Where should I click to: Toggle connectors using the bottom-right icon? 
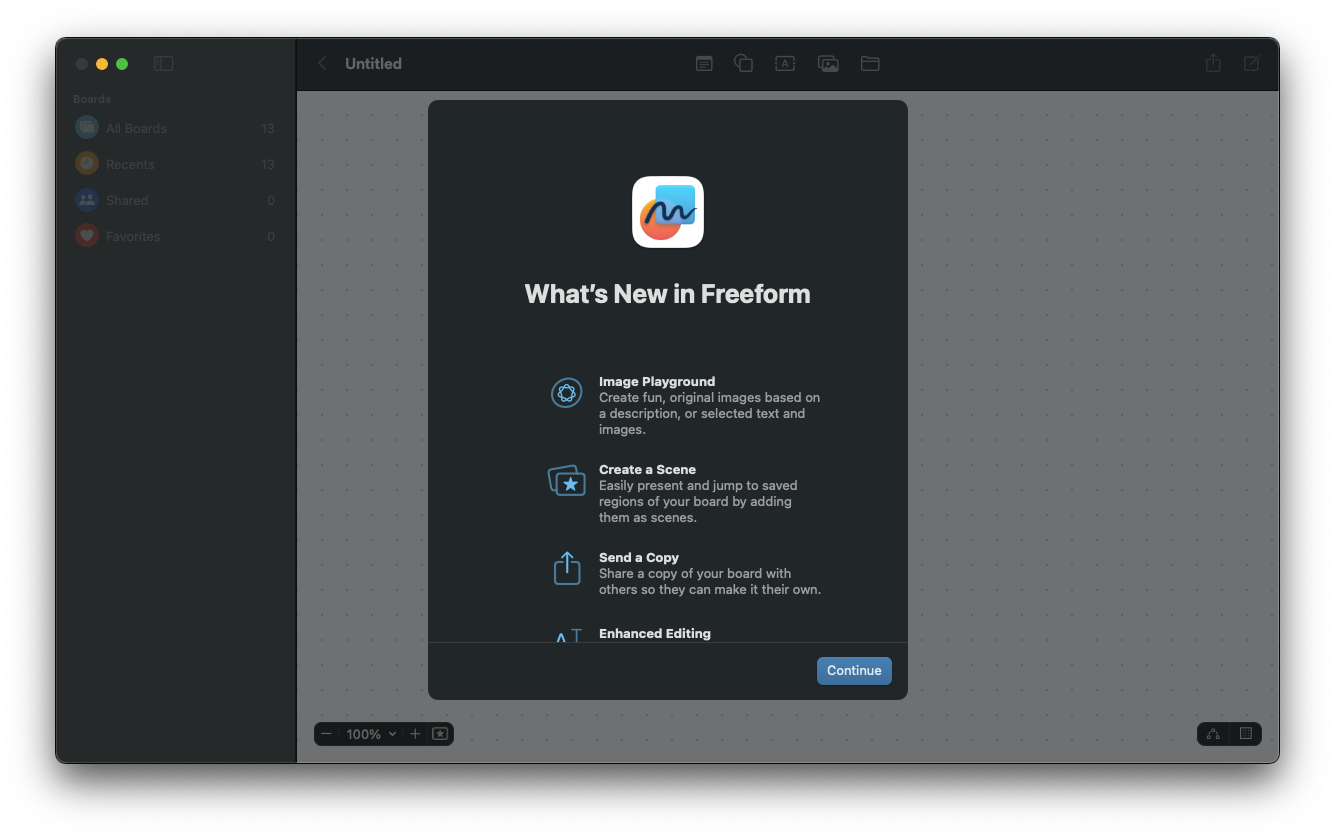1213,734
